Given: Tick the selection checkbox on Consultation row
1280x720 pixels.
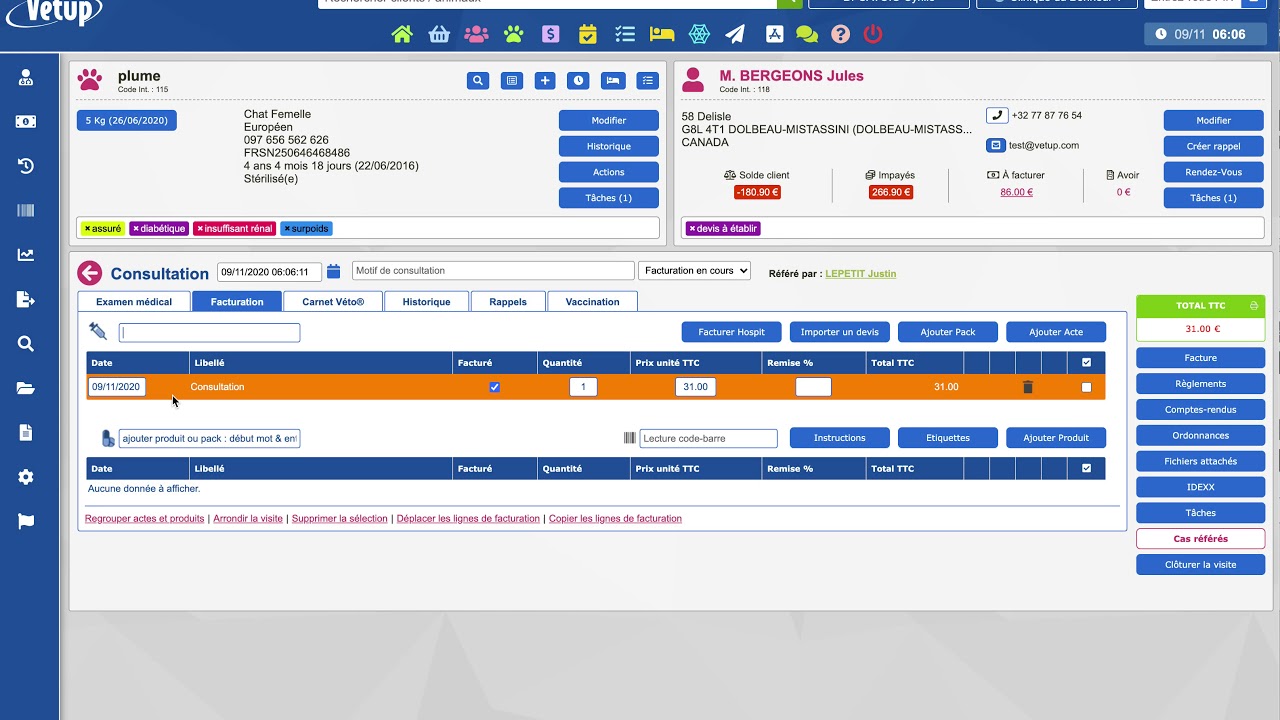Looking at the screenshot, I should 1086,387.
